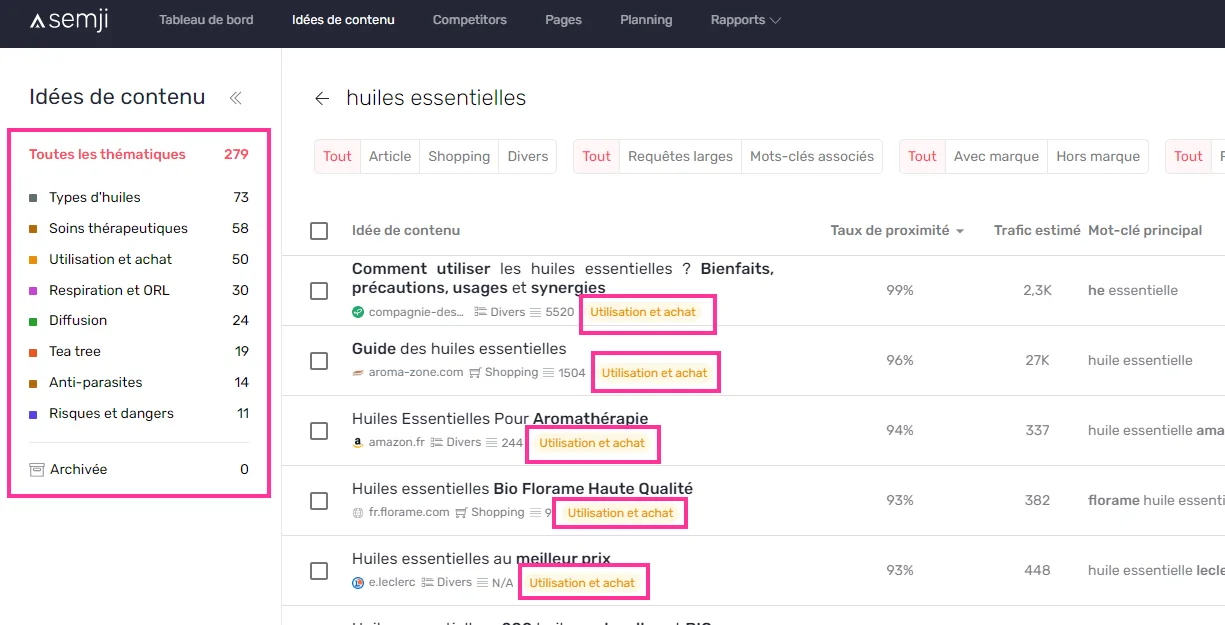Click the word-count icon beside 1504

[548, 372]
